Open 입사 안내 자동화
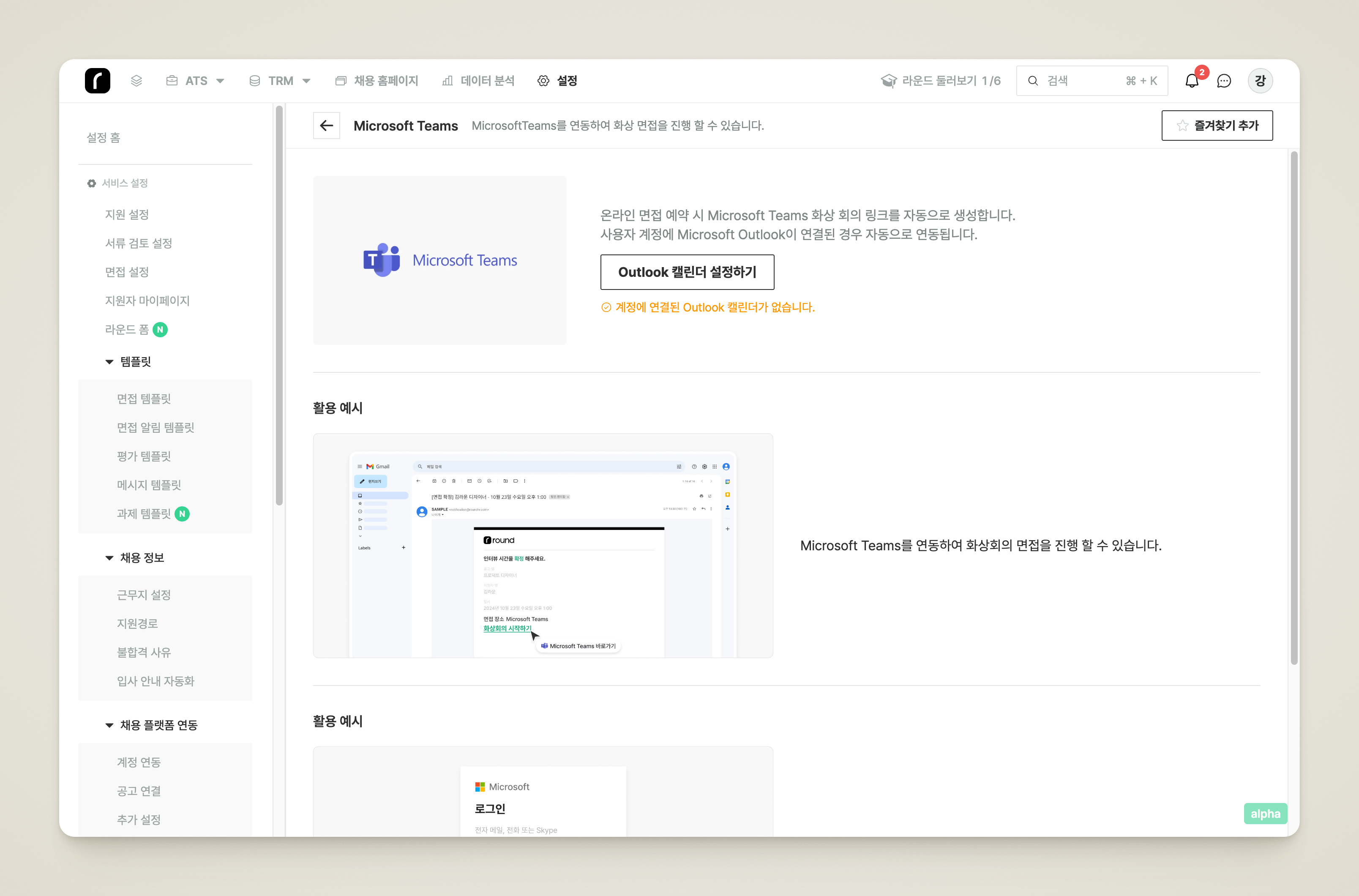This screenshot has height=896, width=1359. click(156, 680)
